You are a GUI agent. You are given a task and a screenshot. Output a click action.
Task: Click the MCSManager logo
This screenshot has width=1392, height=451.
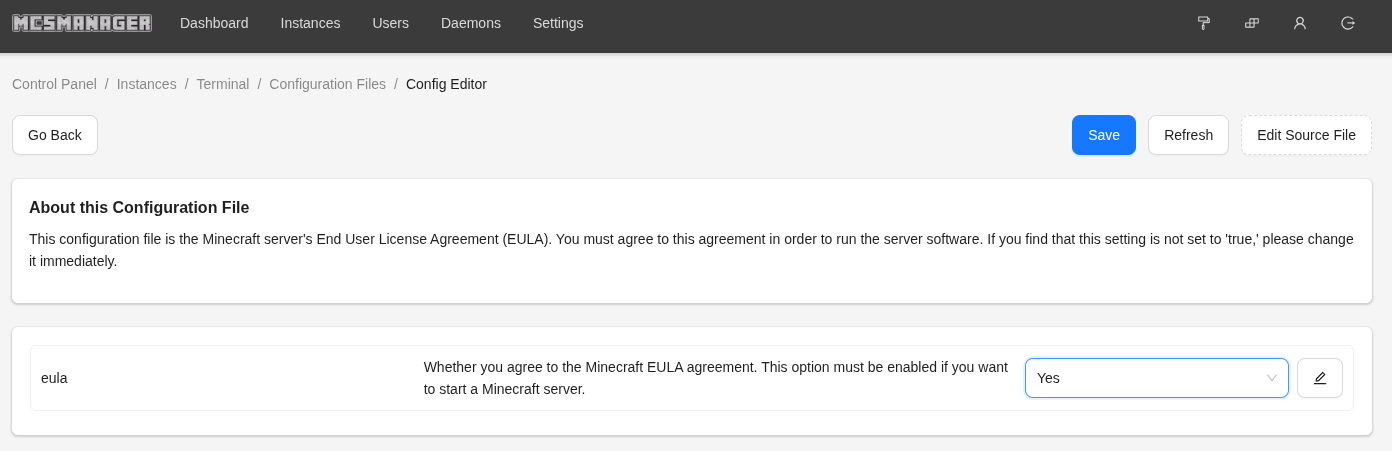click(82, 23)
